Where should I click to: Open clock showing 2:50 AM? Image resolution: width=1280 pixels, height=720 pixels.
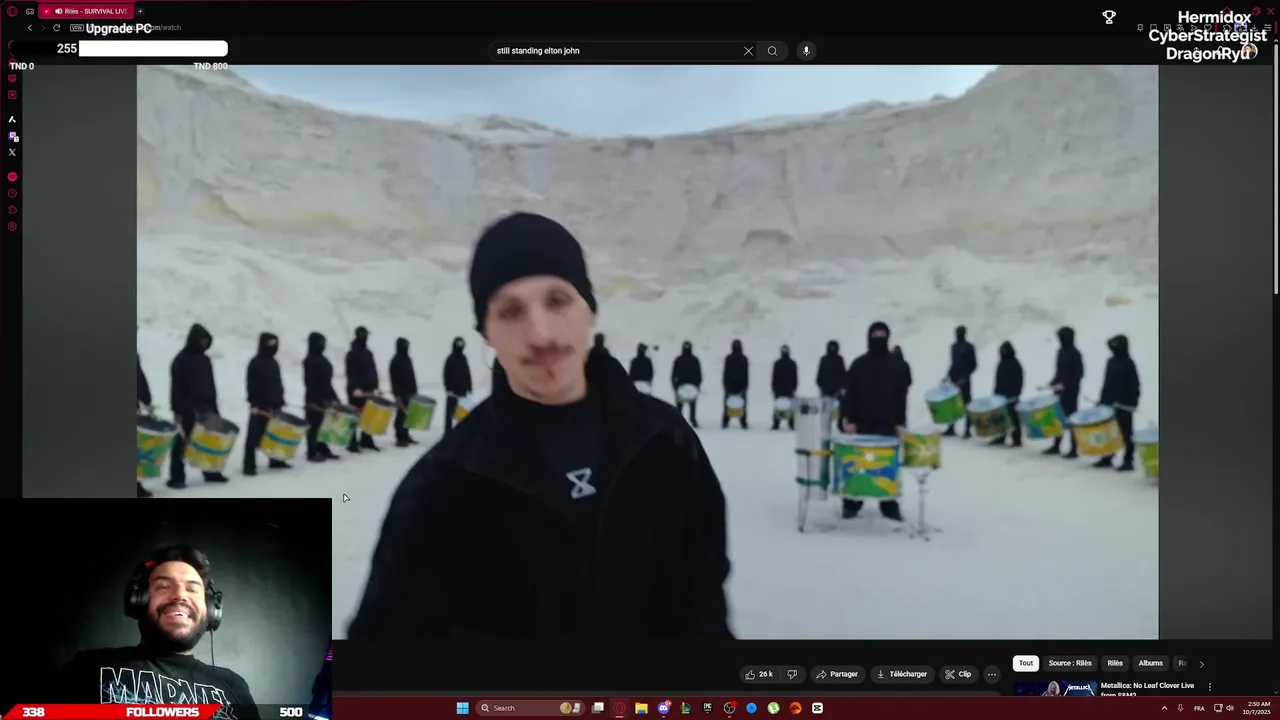click(1257, 708)
